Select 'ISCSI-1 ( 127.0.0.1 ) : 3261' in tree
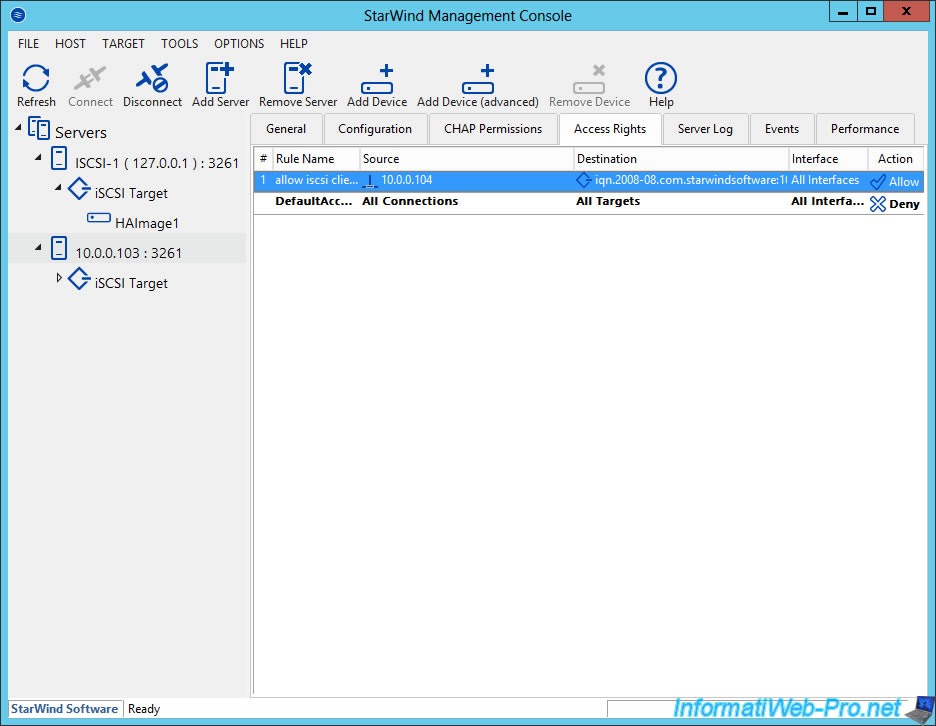The height and width of the screenshot is (726, 936). tap(157, 163)
